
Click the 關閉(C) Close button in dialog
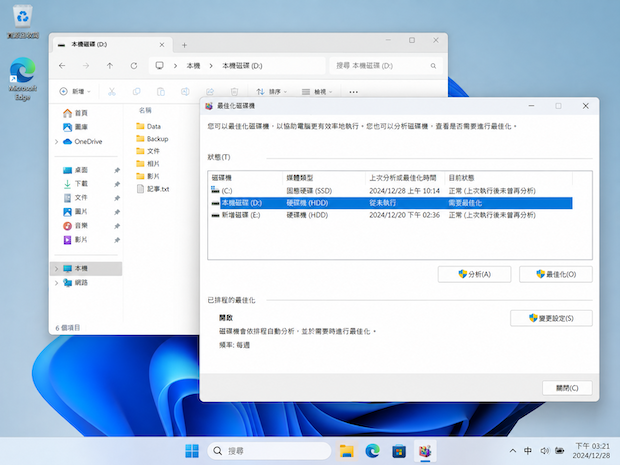pyautogui.click(x=567, y=388)
